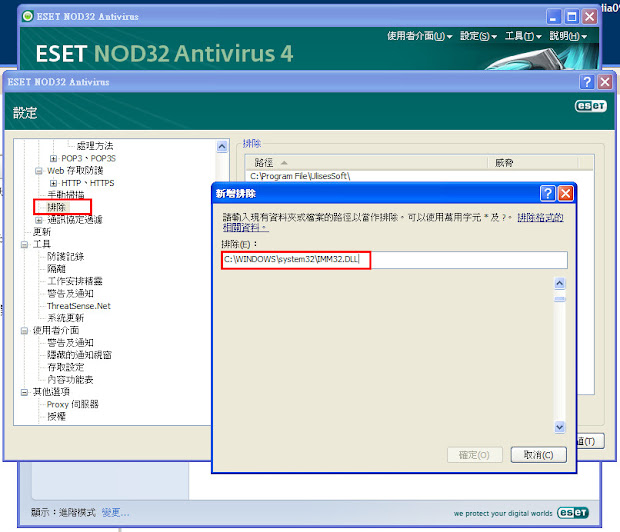Collapse the Web 存取防護 tree node

(x=39, y=171)
